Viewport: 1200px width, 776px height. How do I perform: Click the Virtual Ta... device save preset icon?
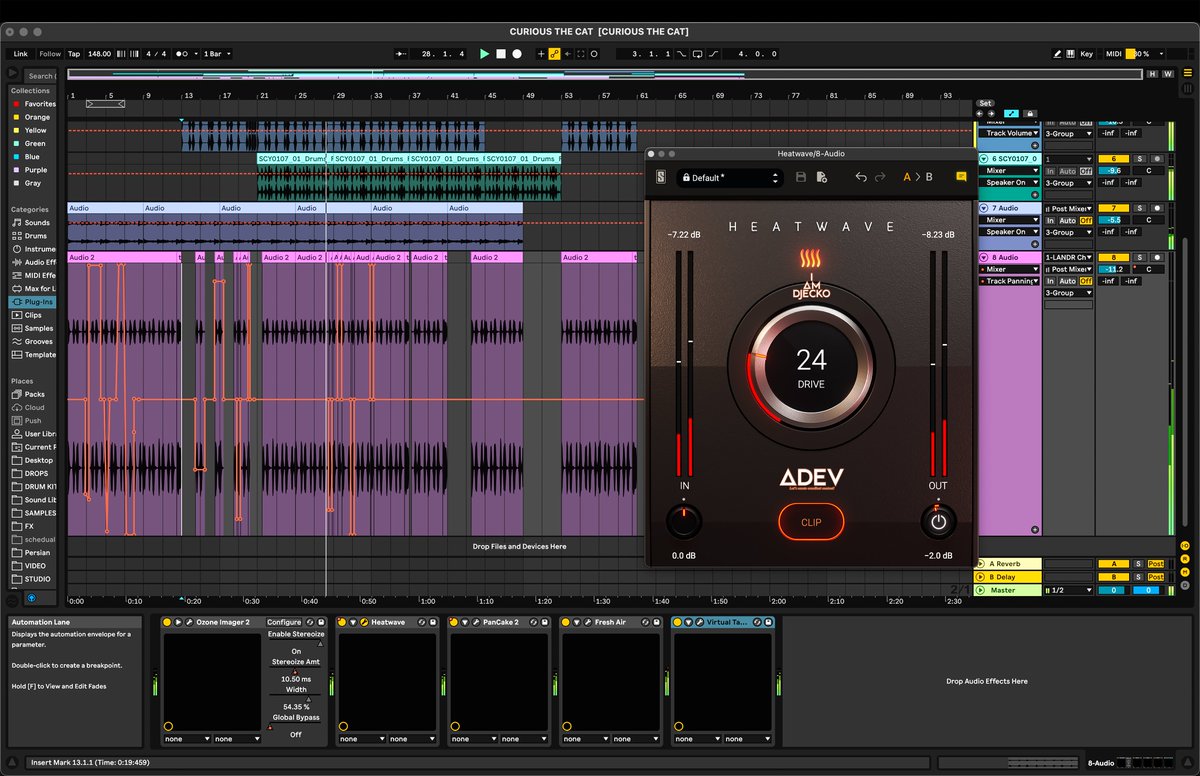click(x=767, y=622)
